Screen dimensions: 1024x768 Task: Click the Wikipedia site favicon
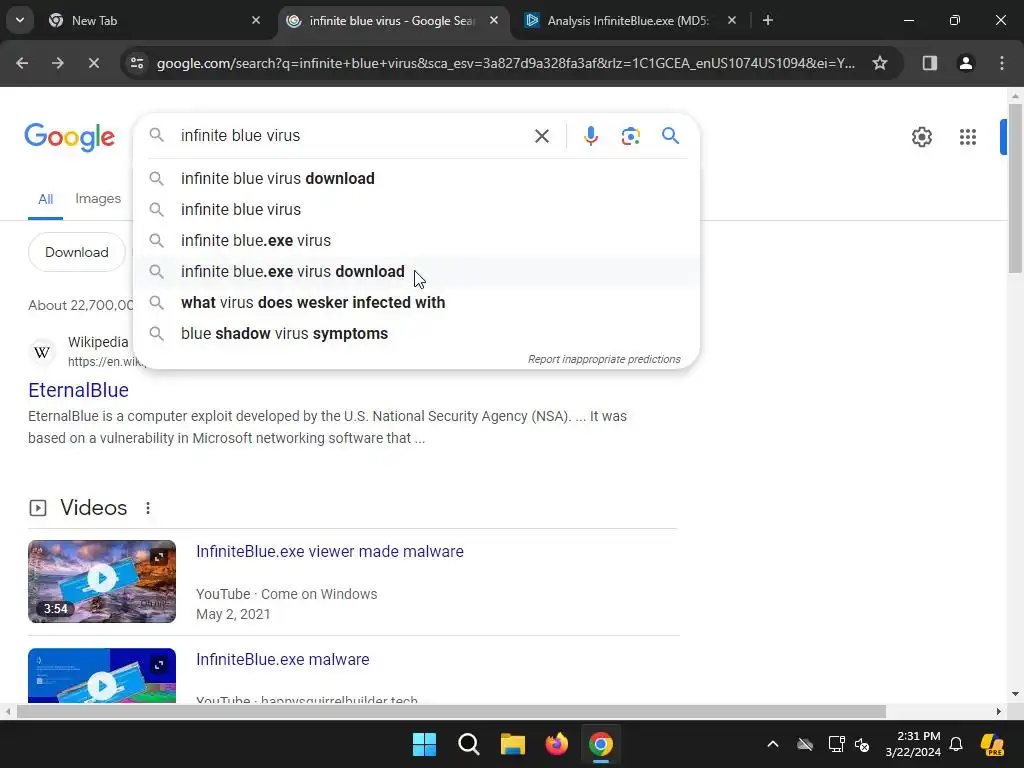[42, 353]
